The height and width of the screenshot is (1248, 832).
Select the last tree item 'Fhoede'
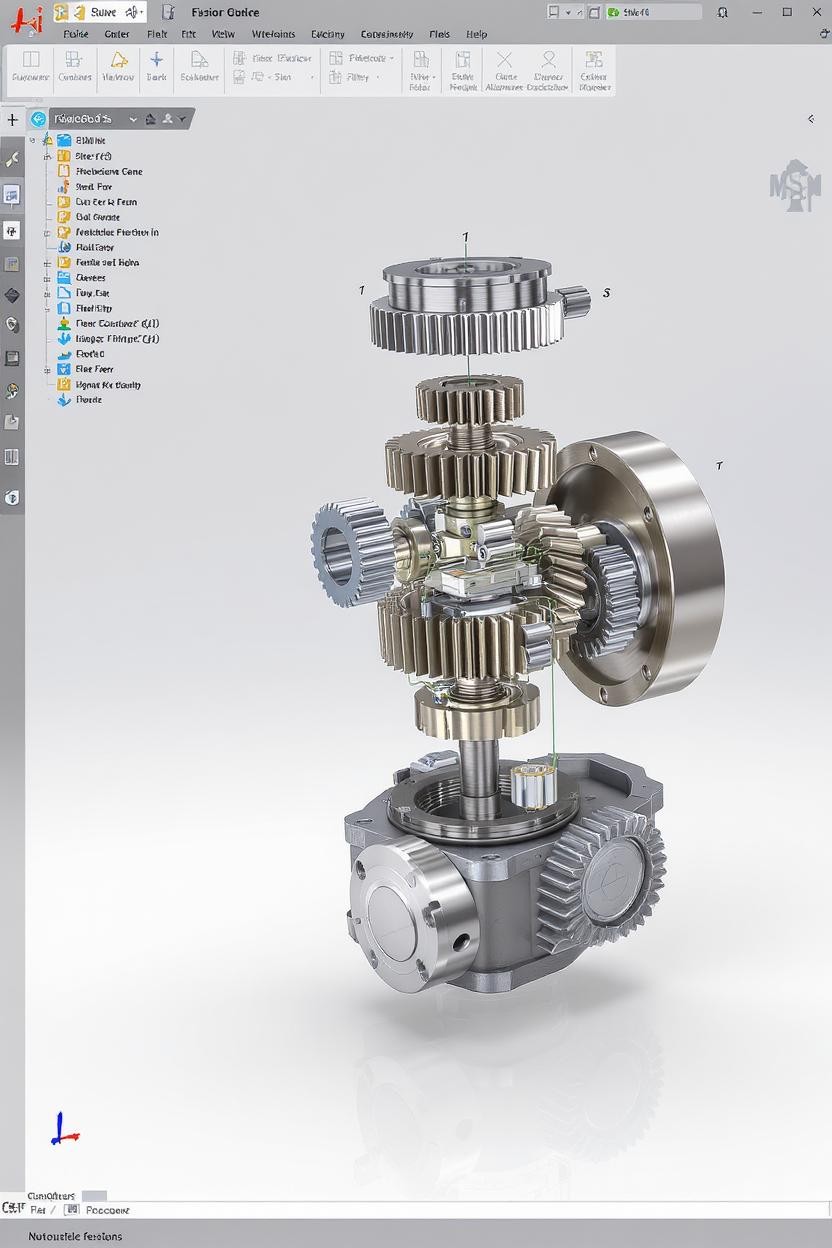click(x=89, y=400)
